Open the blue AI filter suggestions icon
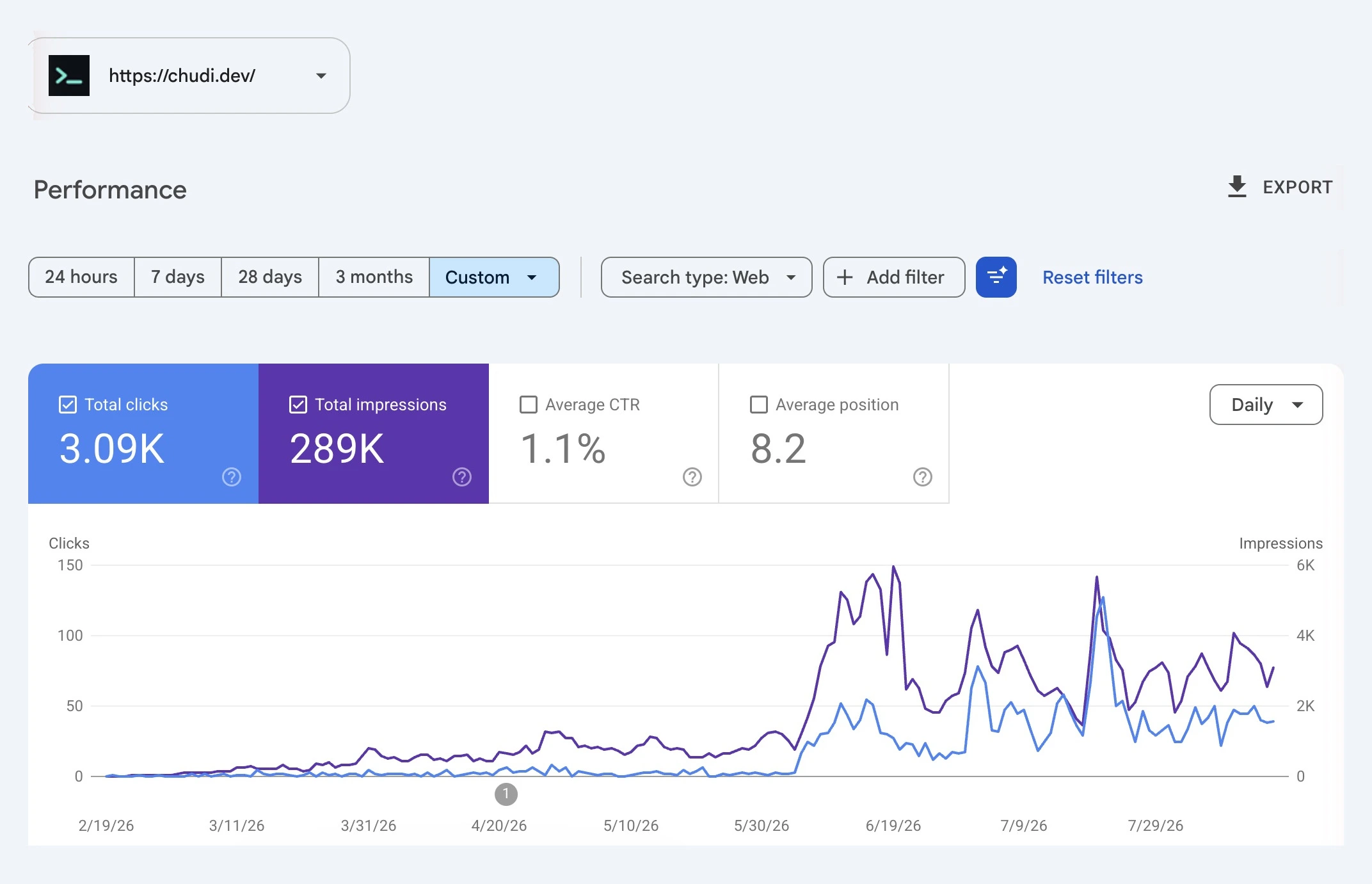The width and height of the screenshot is (1372, 884). coord(996,277)
